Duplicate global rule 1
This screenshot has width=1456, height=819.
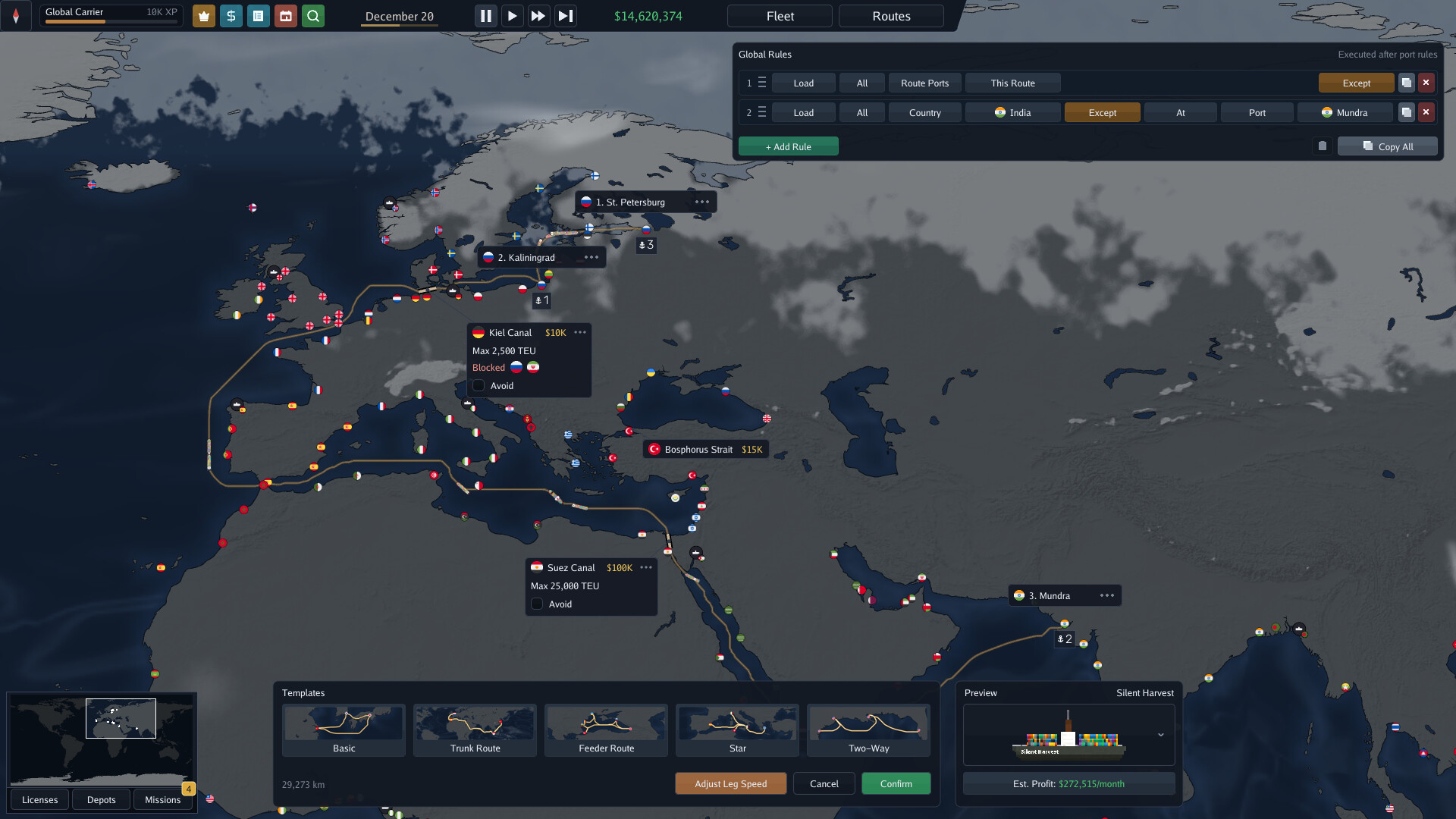(1406, 83)
